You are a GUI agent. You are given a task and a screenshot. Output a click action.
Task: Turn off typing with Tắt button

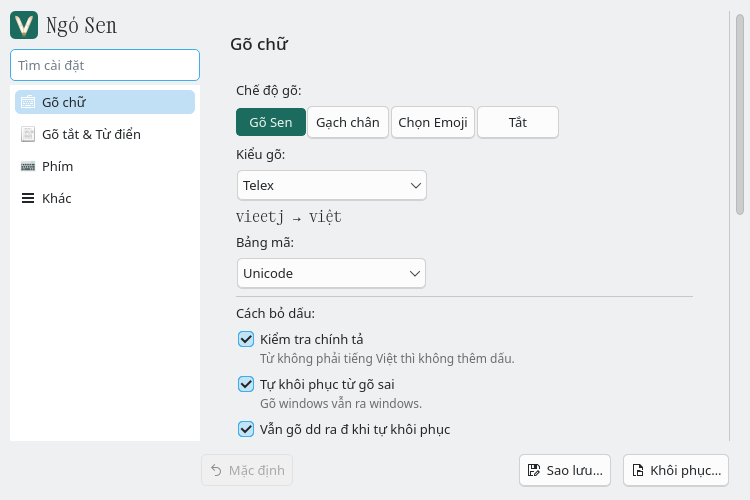point(518,122)
